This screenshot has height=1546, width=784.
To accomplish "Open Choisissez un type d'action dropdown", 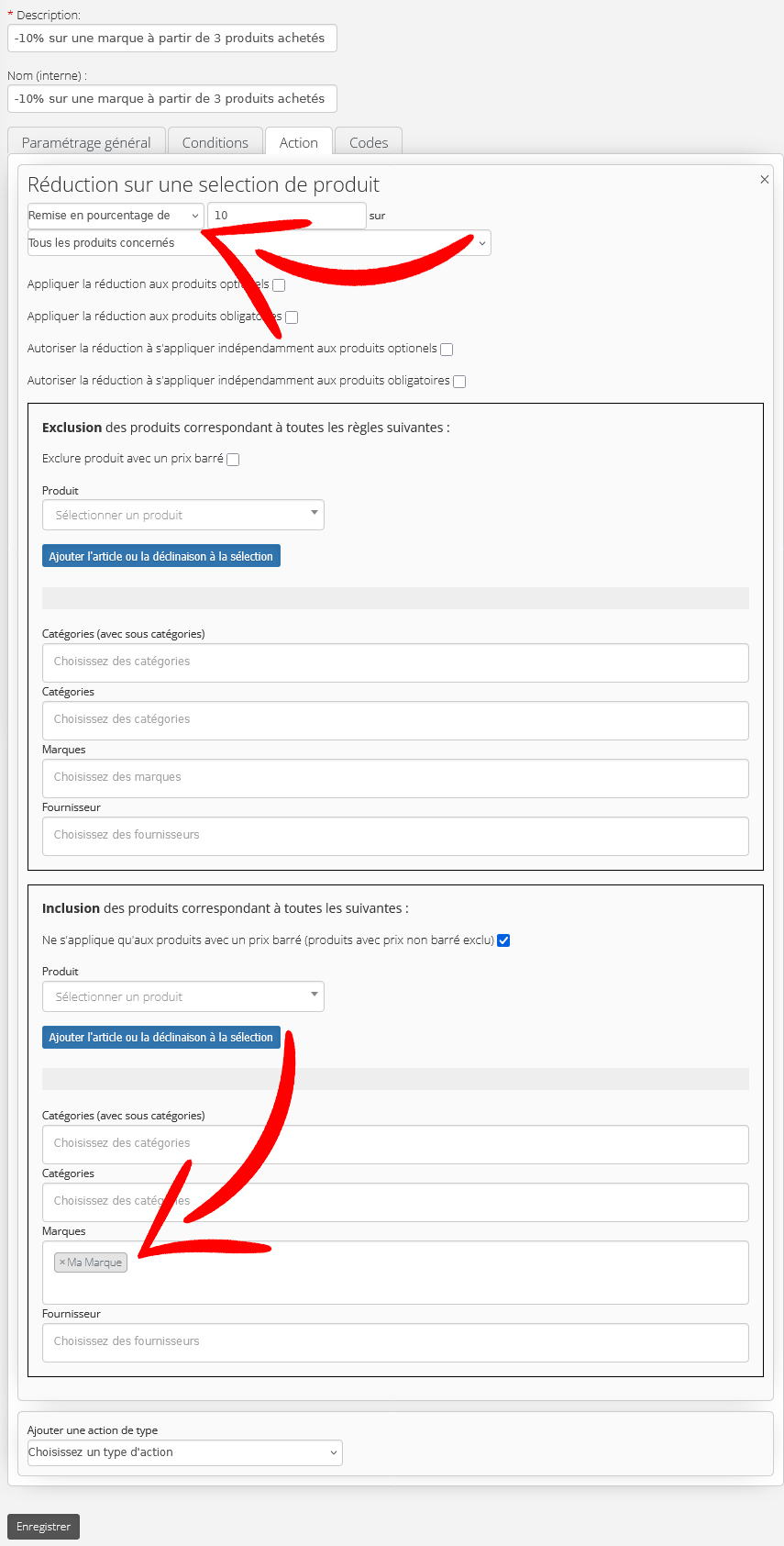I will coord(185,1452).
